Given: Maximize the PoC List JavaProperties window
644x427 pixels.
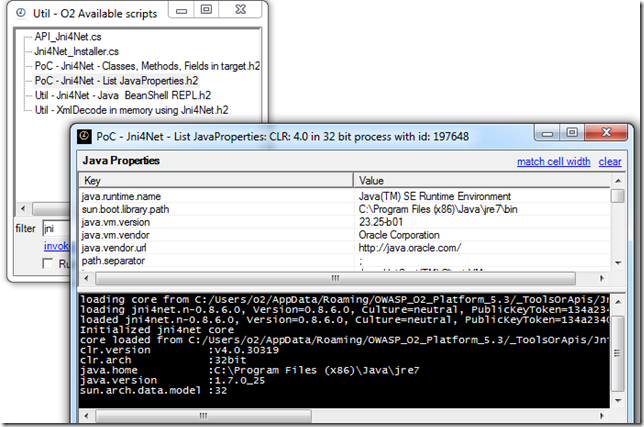Looking at the screenshot, I should point(573,134).
